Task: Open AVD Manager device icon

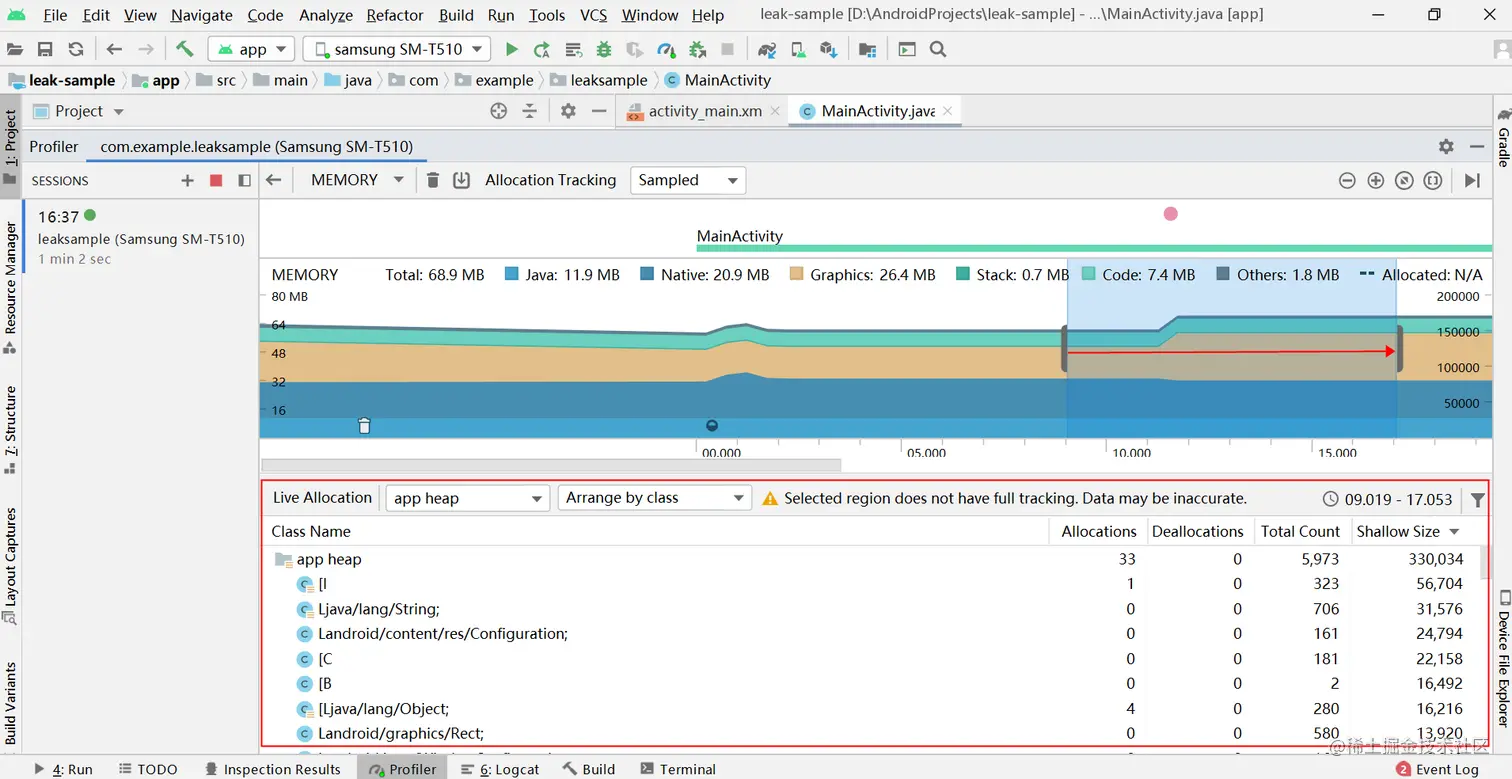Action: pyautogui.click(x=798, y=49)
